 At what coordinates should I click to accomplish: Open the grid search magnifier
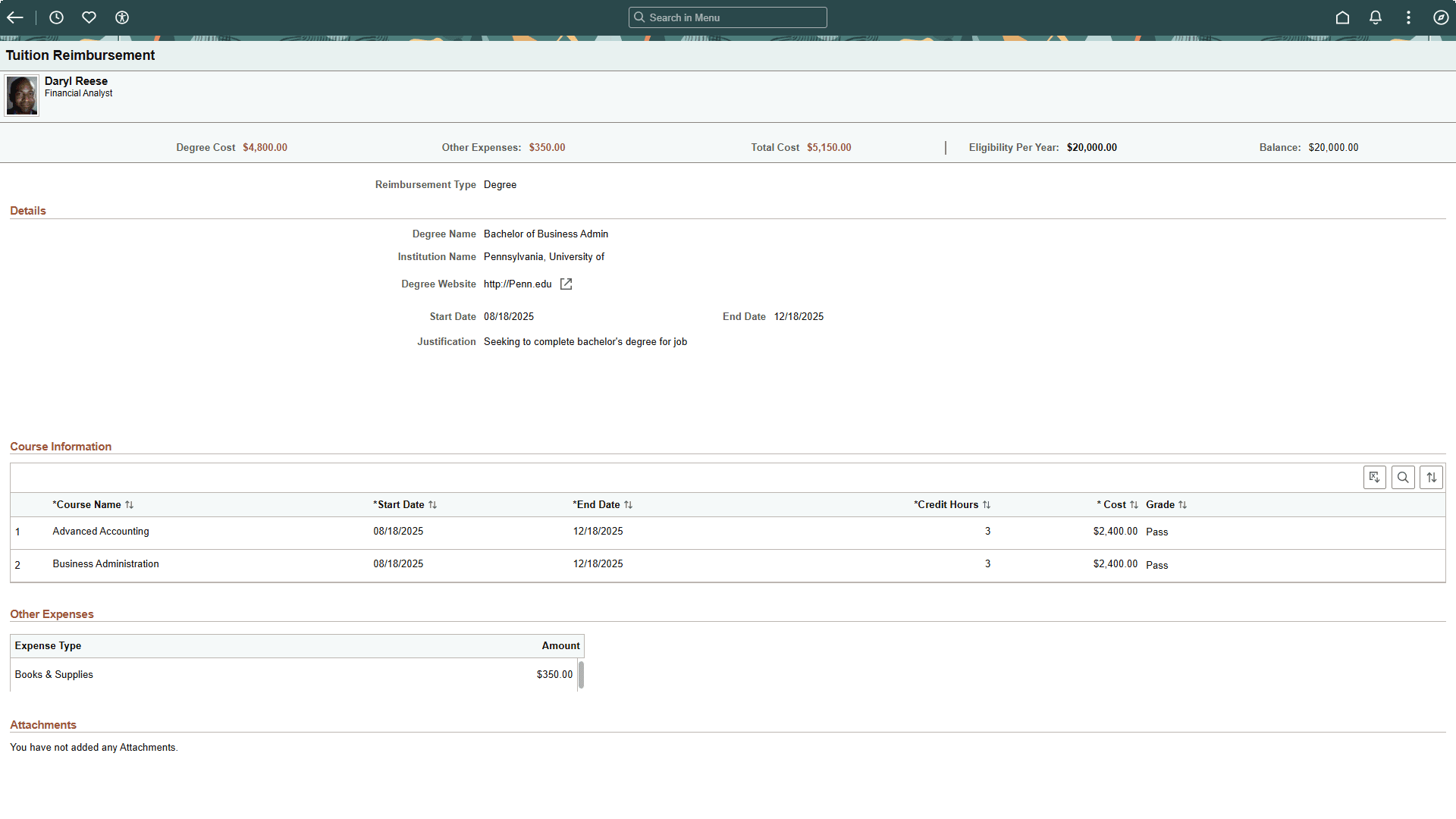(1403, 477)
